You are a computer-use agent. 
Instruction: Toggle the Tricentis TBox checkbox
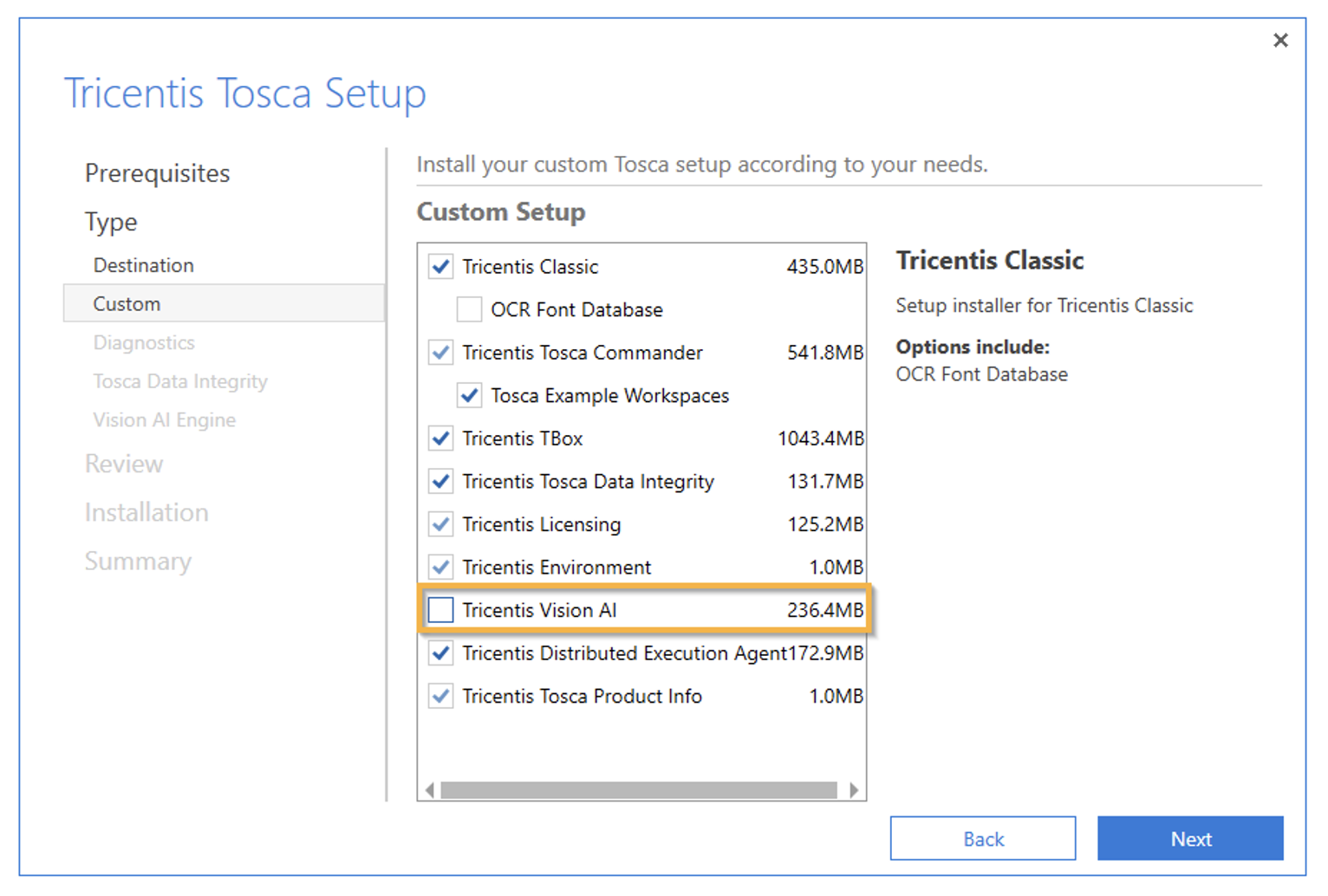(x=441, y=438)
